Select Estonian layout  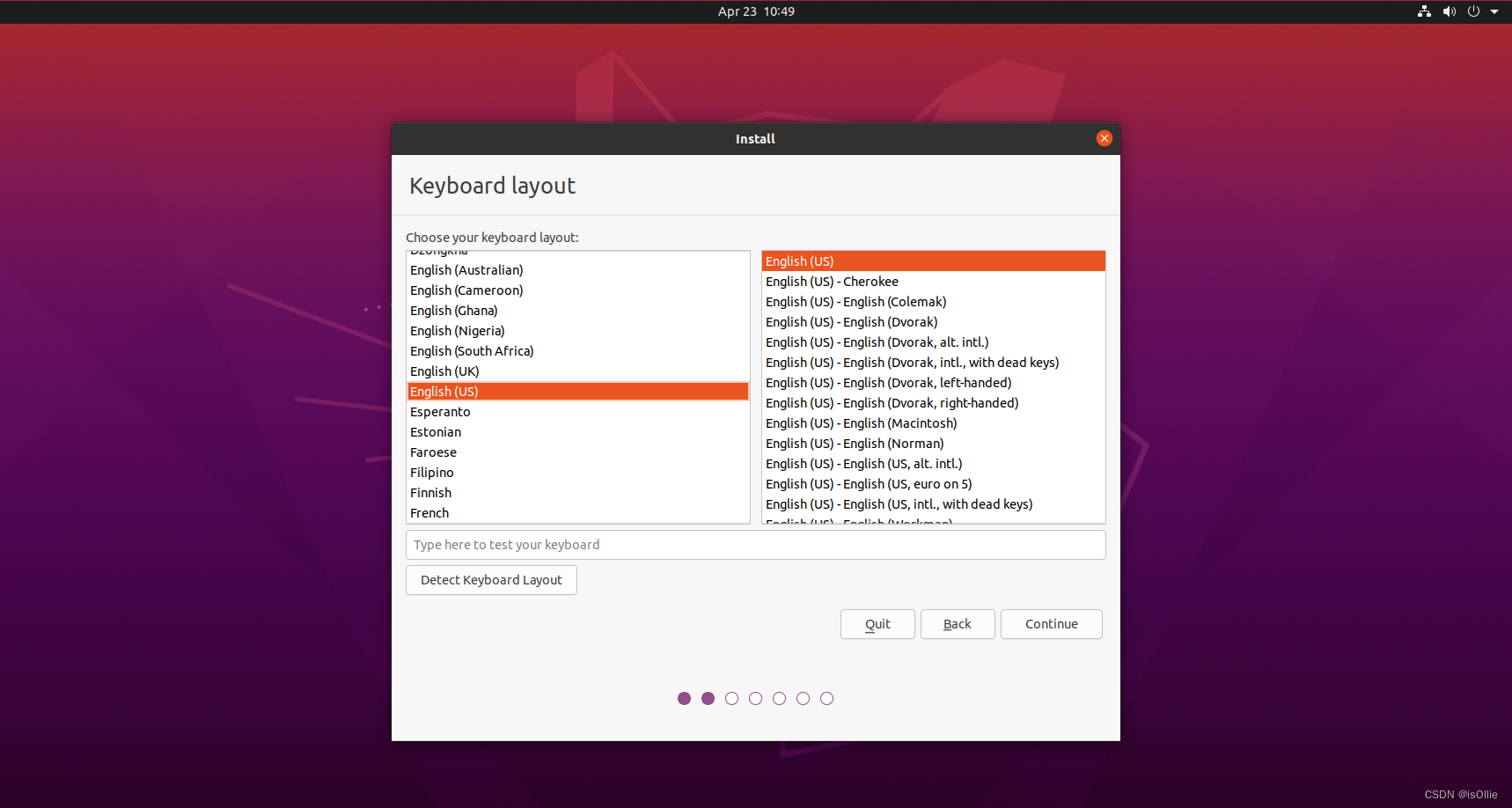pos(578,432)
